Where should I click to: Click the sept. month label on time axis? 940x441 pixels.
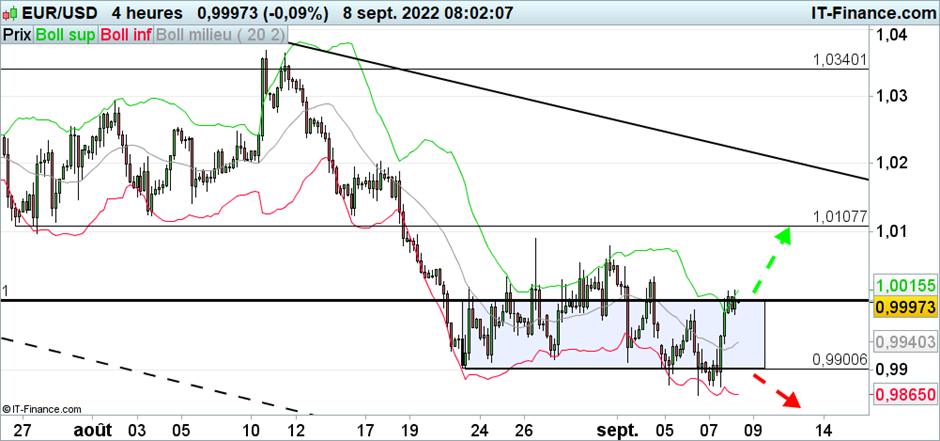[x=618, y=430]
